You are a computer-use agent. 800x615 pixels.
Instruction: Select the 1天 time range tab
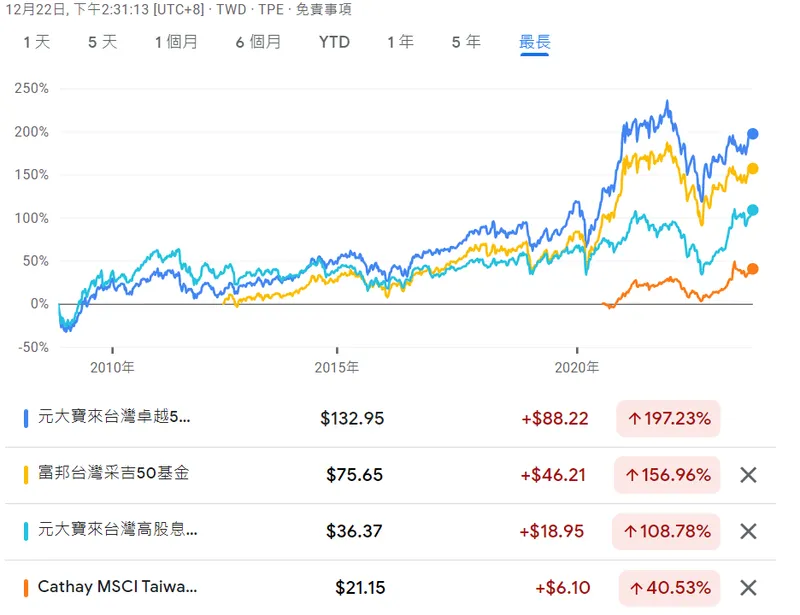click(36, 42)
